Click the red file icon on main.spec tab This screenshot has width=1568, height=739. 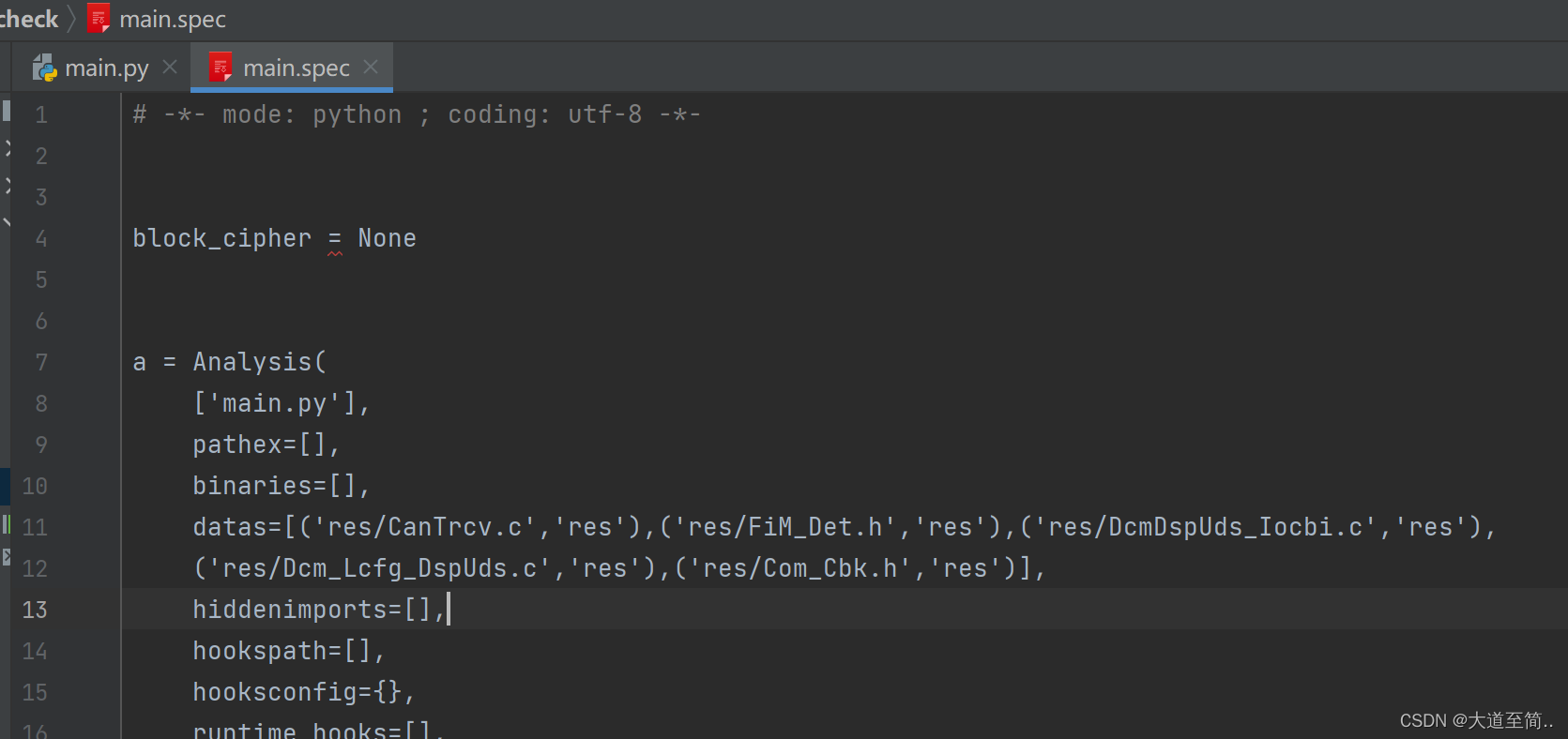click(x=221, y=67)
